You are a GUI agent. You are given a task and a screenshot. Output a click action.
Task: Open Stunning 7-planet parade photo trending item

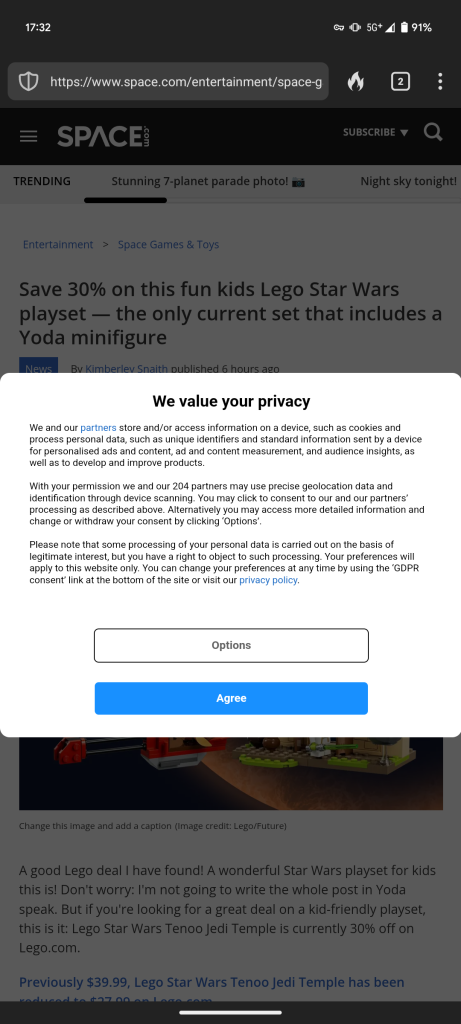(x=208, y=182)
